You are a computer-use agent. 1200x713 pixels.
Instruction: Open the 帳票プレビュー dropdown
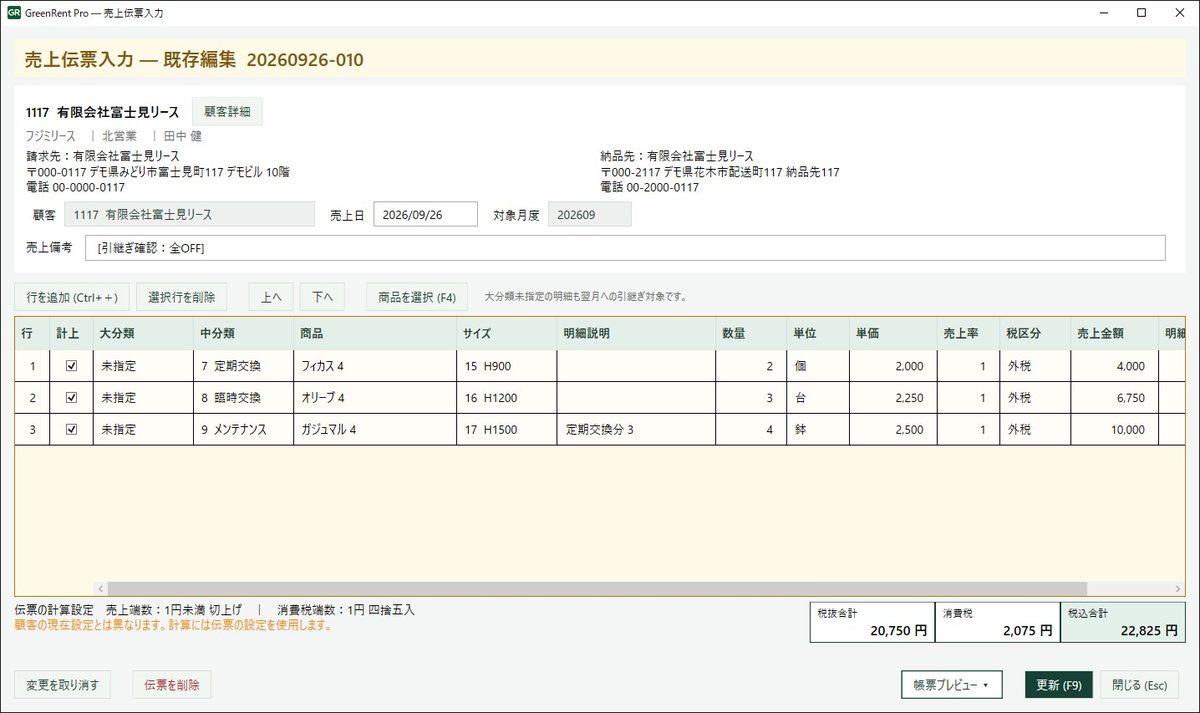coord(951,685)
